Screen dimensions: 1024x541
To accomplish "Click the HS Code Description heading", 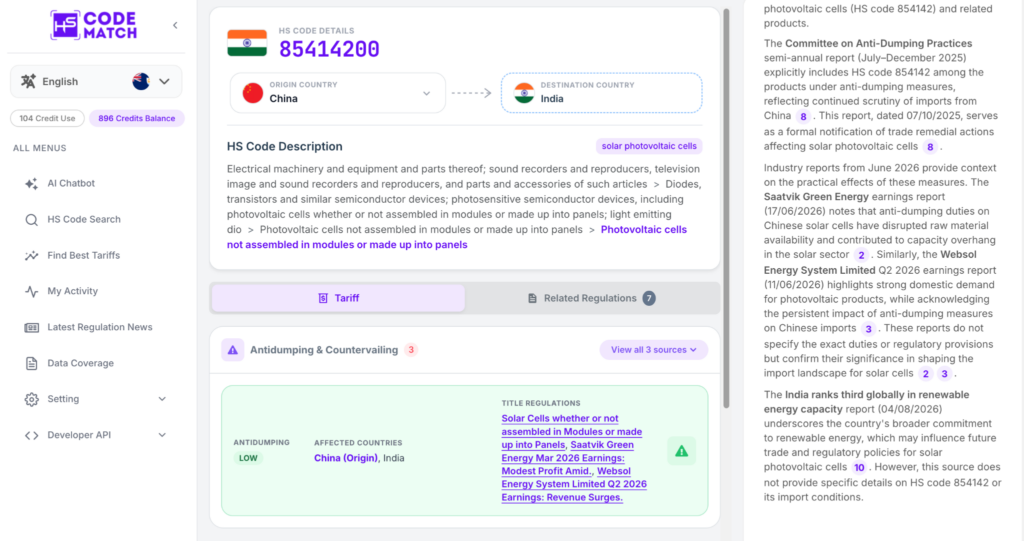I will click(285, 146).
